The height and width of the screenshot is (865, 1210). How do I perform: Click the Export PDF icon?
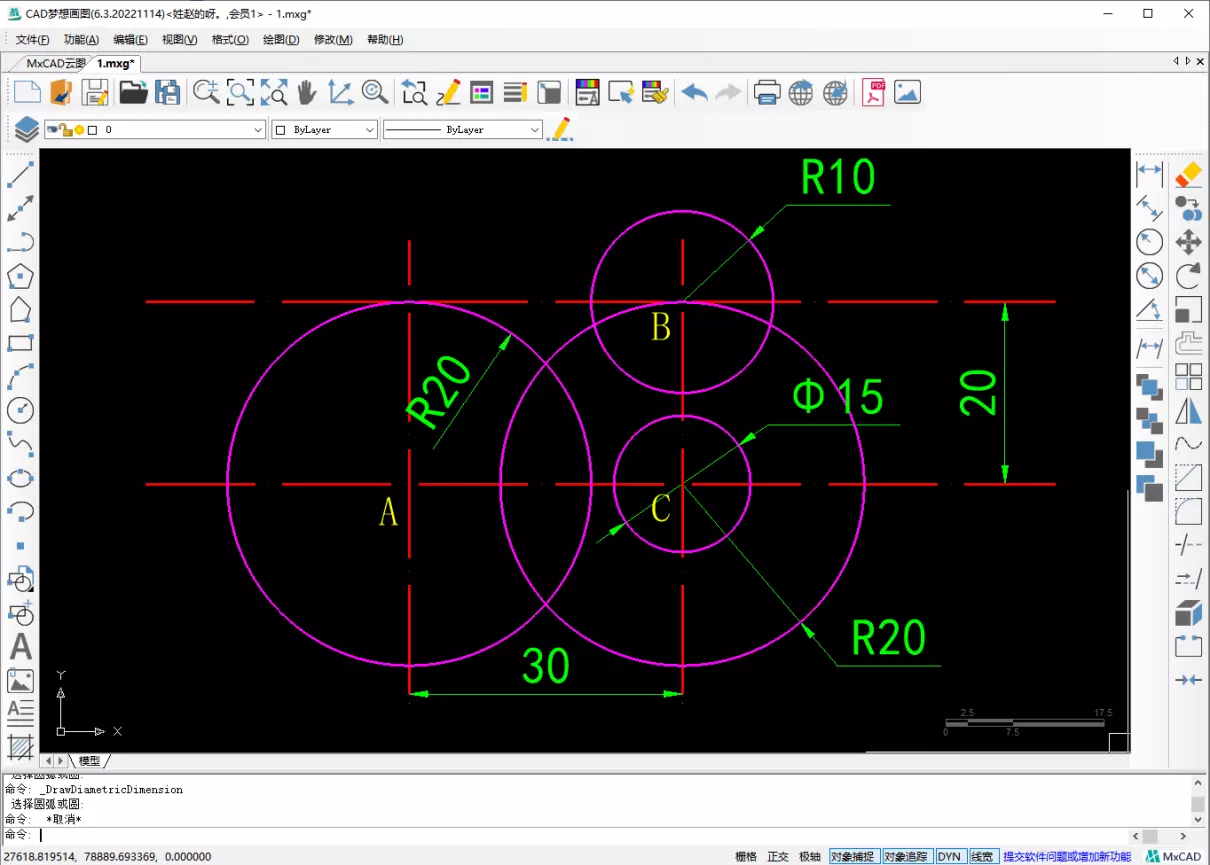tap(873, 92)
